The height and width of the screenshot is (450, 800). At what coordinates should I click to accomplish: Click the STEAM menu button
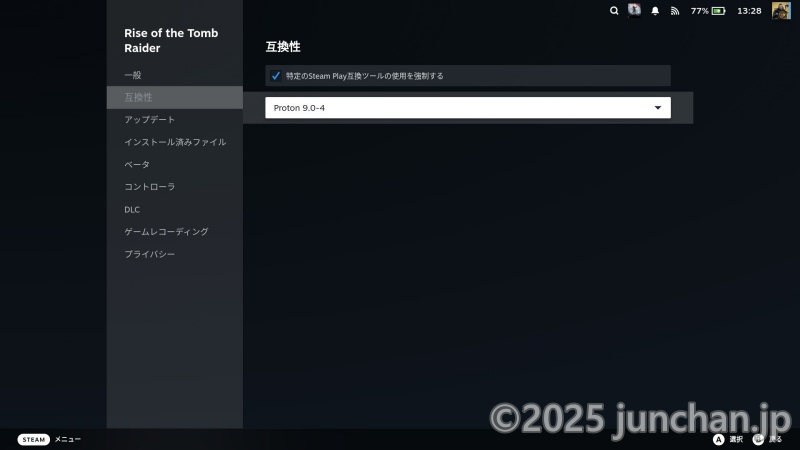34,439
